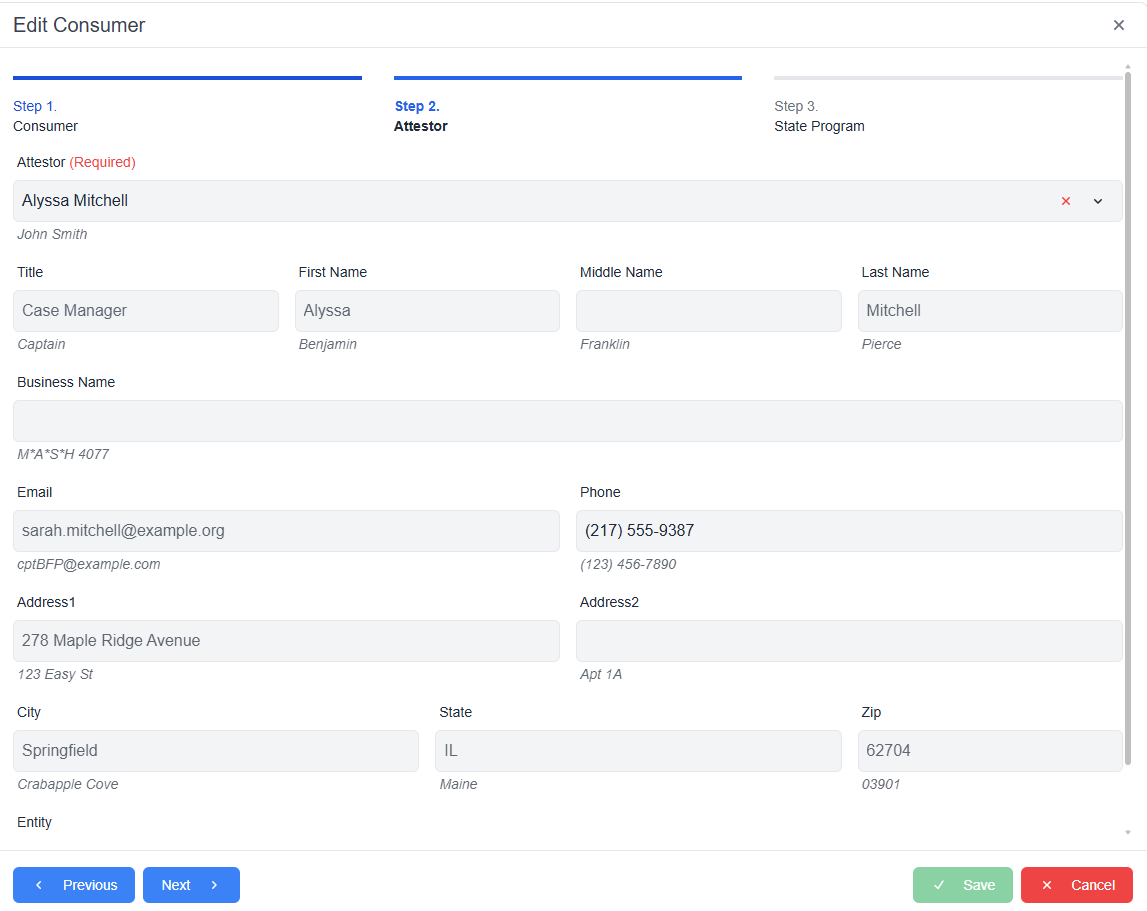Focus the empty Middle Name field
Screen dimensions: 1147x911
(709, 311)
